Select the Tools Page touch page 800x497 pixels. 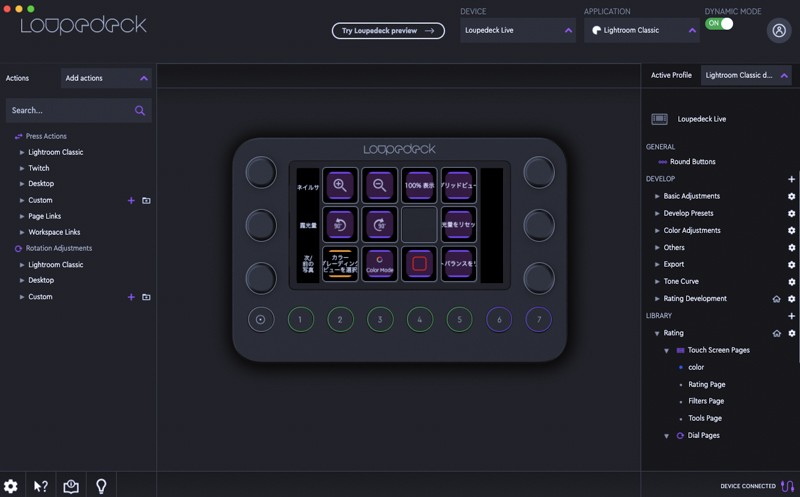click(x=705, y=418)
